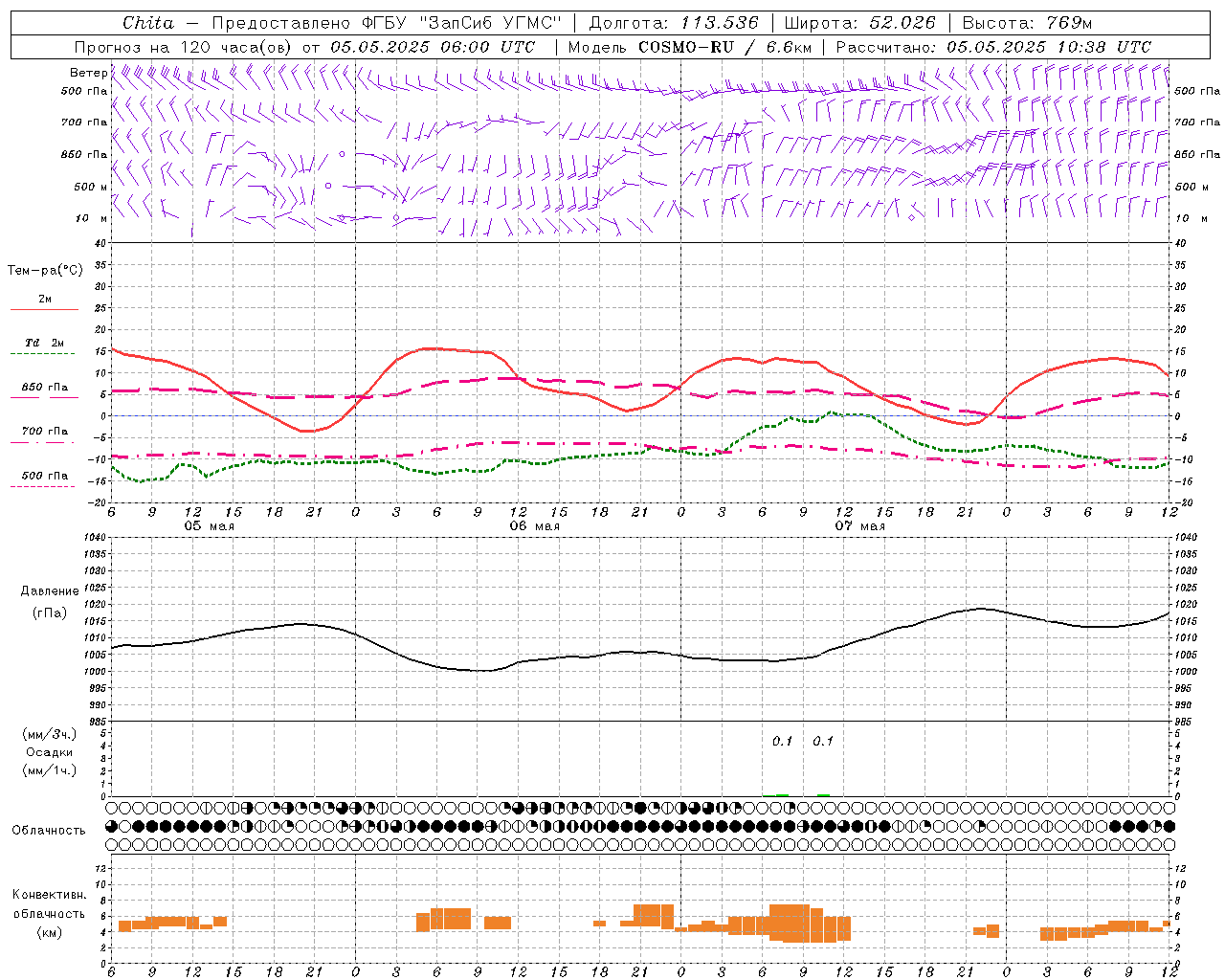Click the "(км)" convective cloud unit label
The height and width of the screenshot is (980, 1225).
click(x=50, y=932)
